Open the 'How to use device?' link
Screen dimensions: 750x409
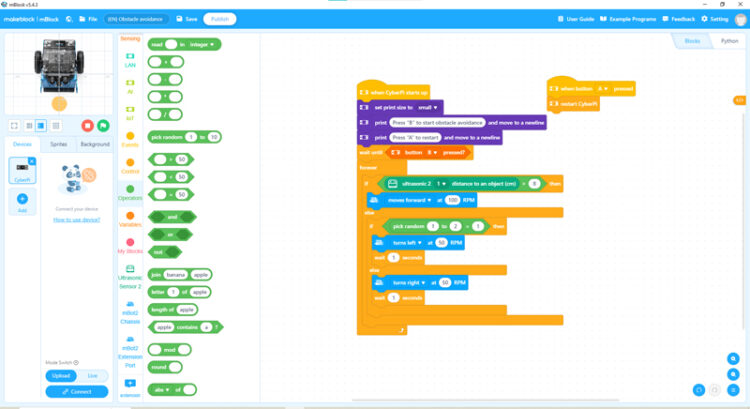coord(77,219)
